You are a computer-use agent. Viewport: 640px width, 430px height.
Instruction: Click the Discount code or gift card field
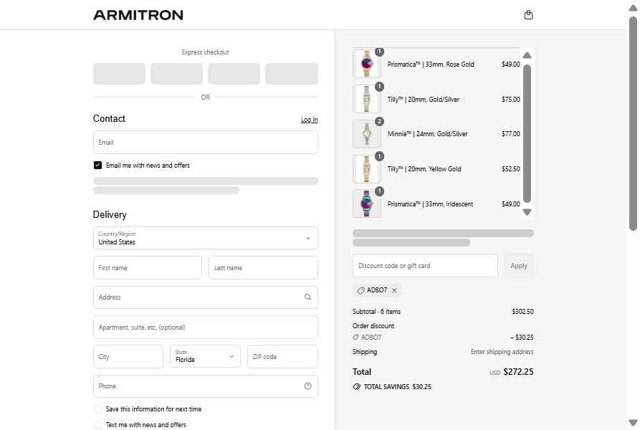[x=425, y=266]
